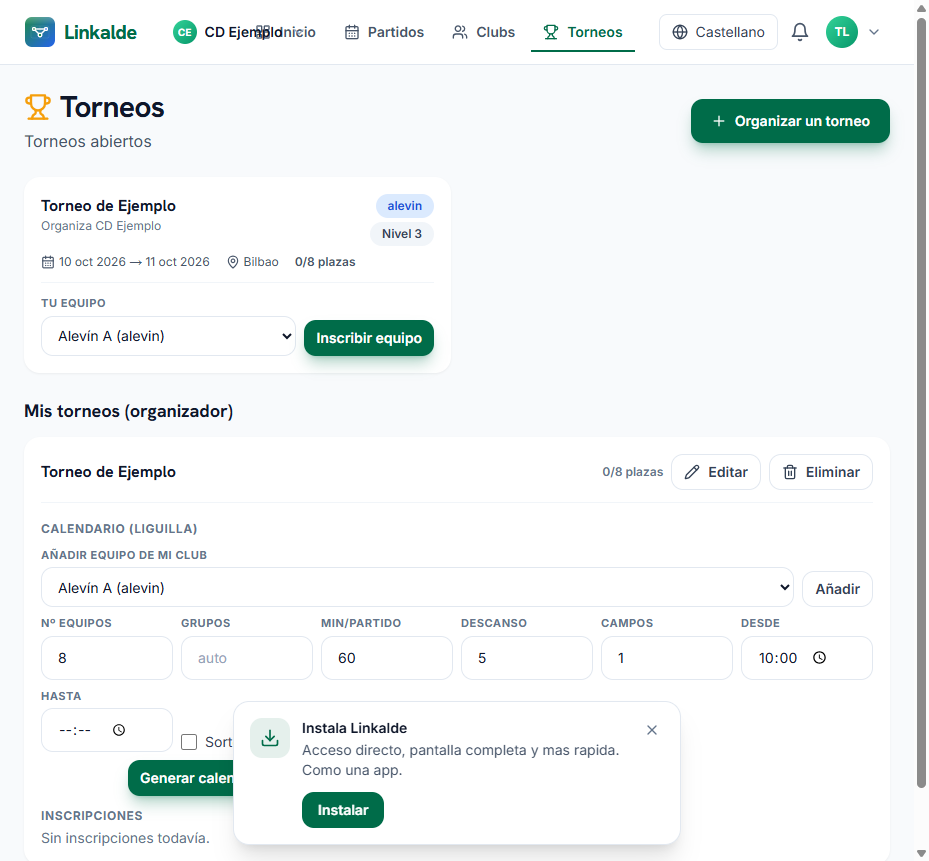Click the calendar icon beside Partidos
The image size is (929, 861).
click(x=352, y=32)
